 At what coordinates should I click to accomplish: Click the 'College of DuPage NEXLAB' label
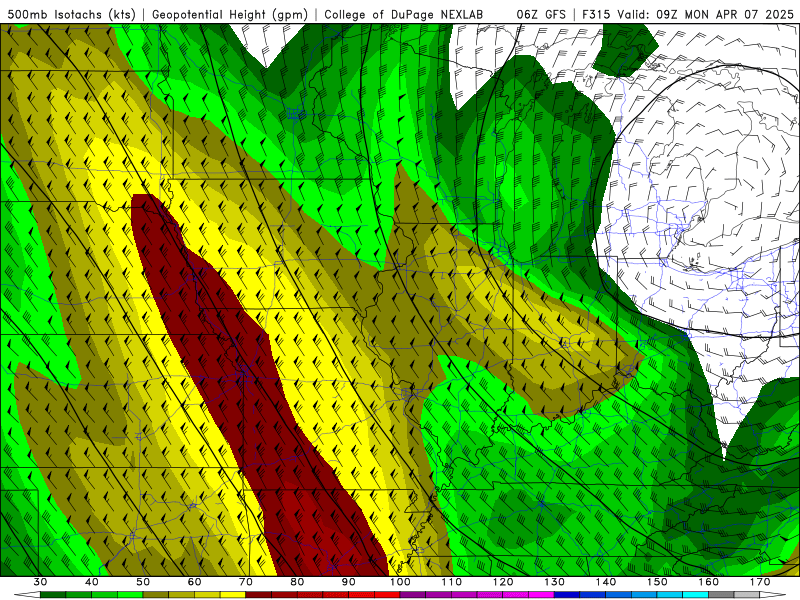[404, 14]
